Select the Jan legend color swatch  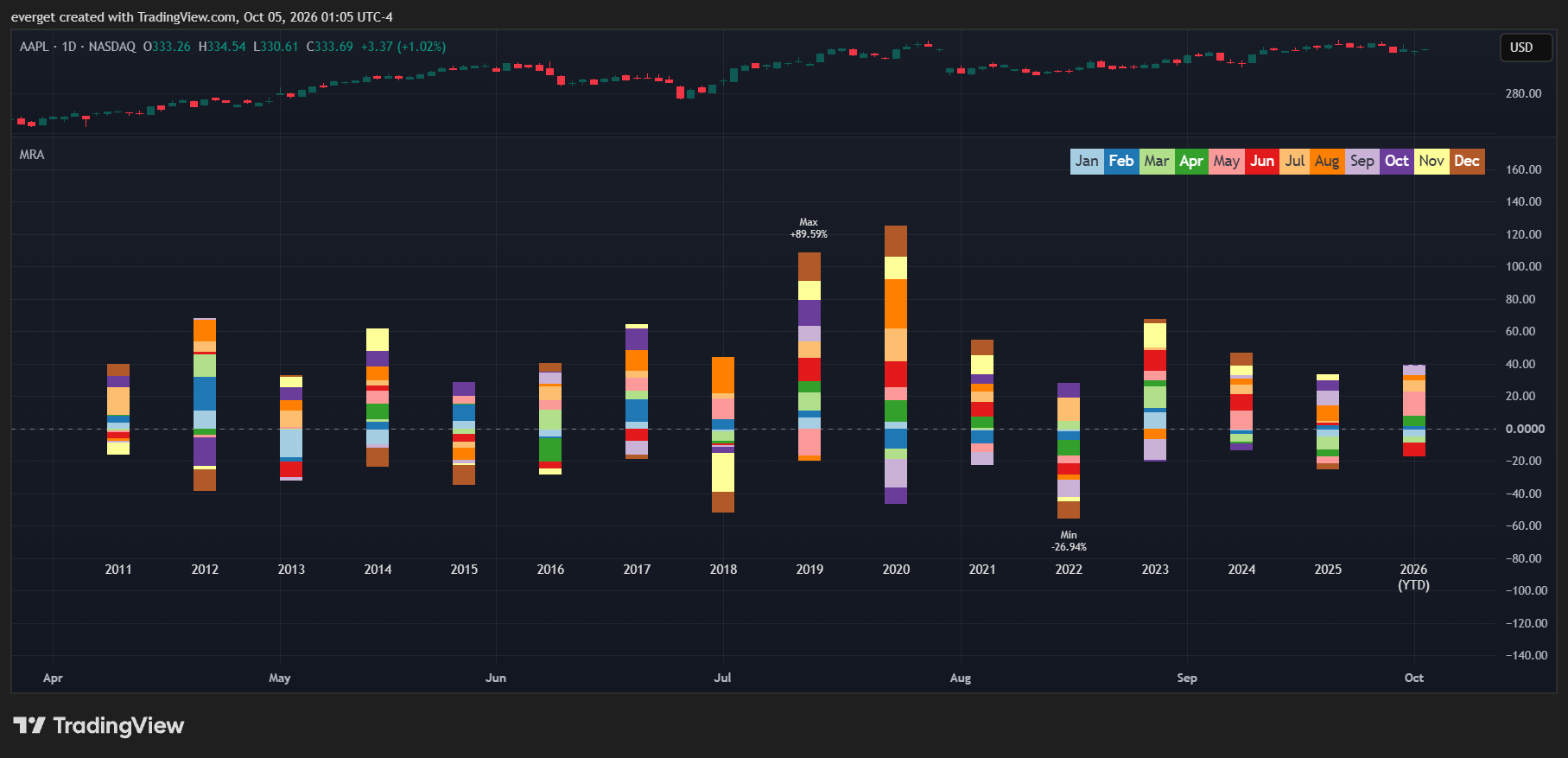[1087, 161]
